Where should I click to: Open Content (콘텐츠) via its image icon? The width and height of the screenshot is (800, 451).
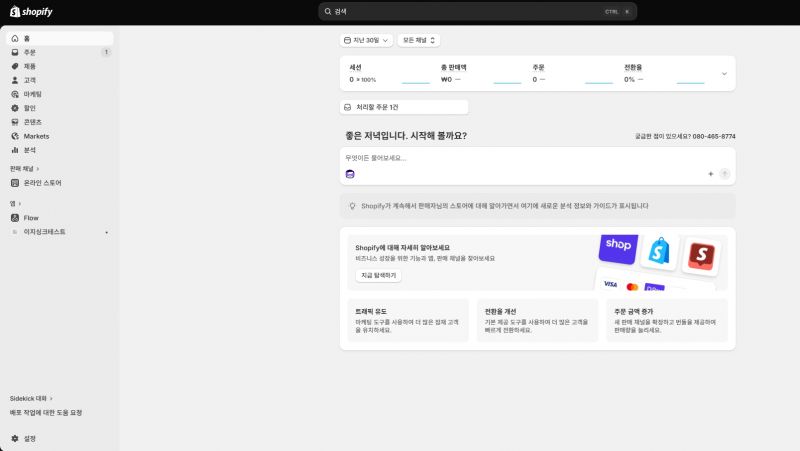point(15,122)
